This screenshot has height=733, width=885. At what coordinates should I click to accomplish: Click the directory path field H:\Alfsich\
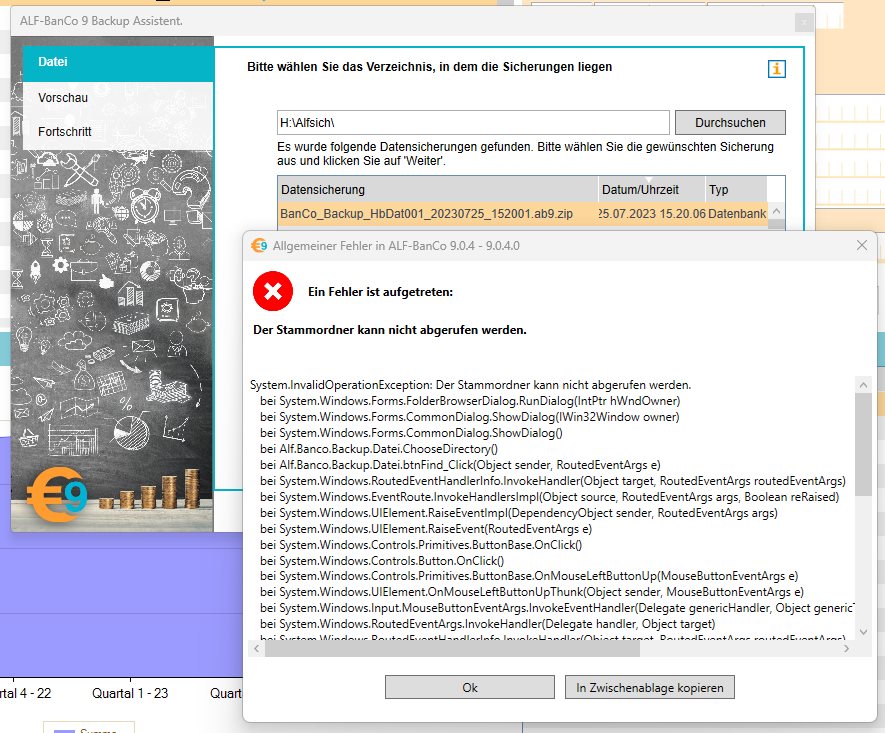(x=473, y=122)
